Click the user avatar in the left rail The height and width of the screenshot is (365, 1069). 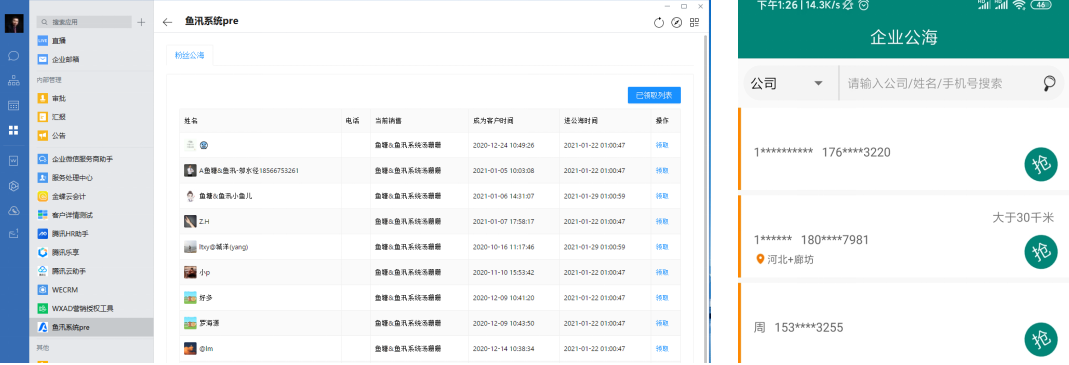tap(14, 23)
